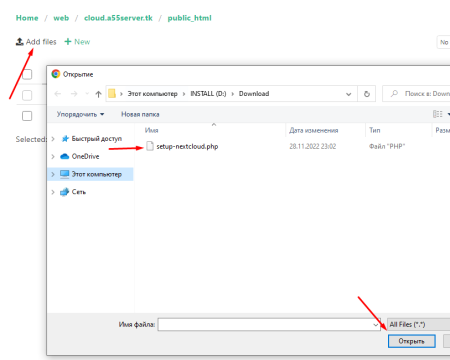Screen dimensions: 450x360
Task: Select file setup-nextcloud.php
Action: 187,146
